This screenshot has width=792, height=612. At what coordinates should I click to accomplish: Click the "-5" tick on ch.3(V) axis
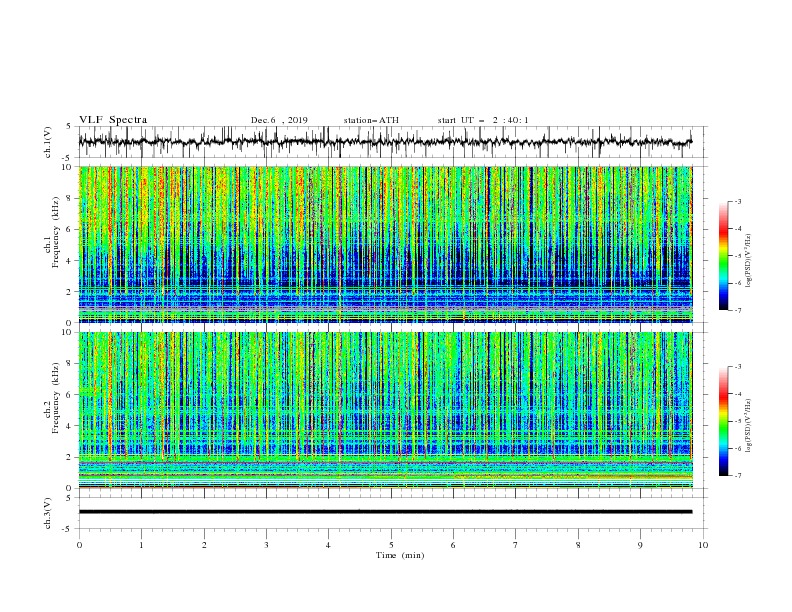tap(68, 529)
